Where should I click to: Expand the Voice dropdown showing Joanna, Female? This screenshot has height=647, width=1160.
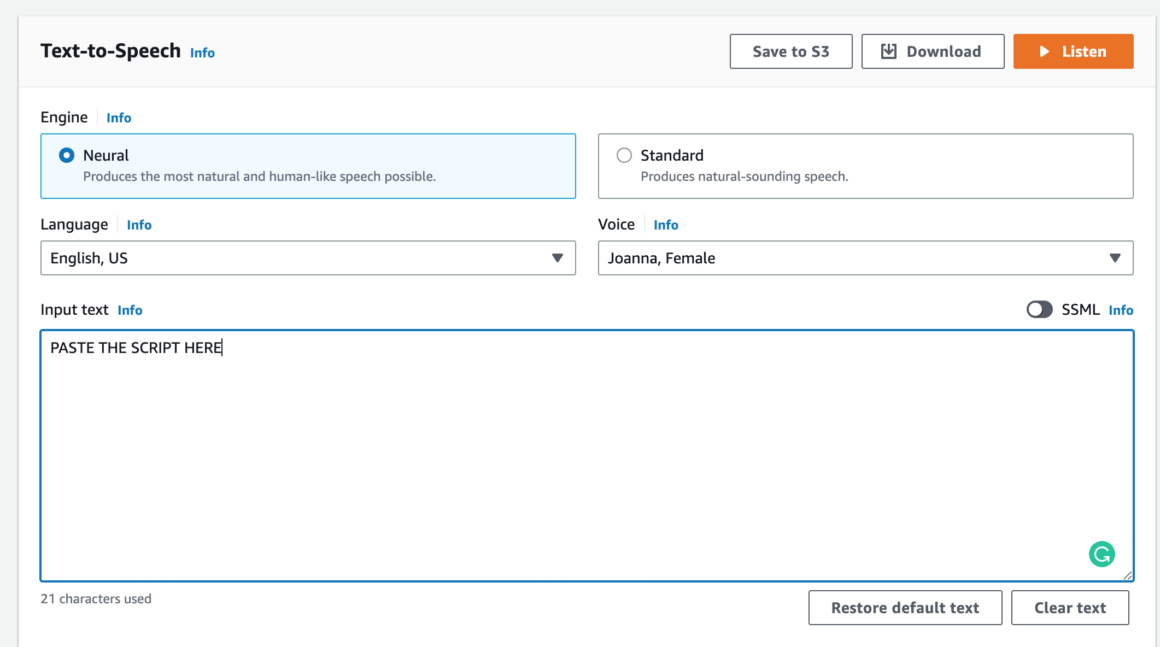[x=864, y=258]
